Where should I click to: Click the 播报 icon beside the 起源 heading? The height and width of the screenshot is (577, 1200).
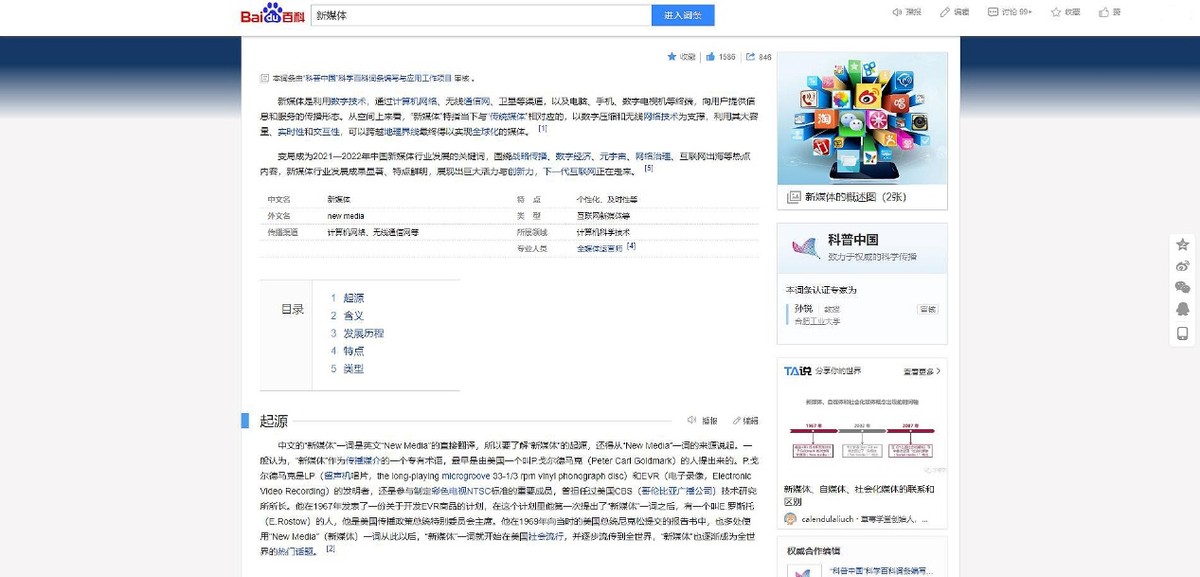[690, 419]
